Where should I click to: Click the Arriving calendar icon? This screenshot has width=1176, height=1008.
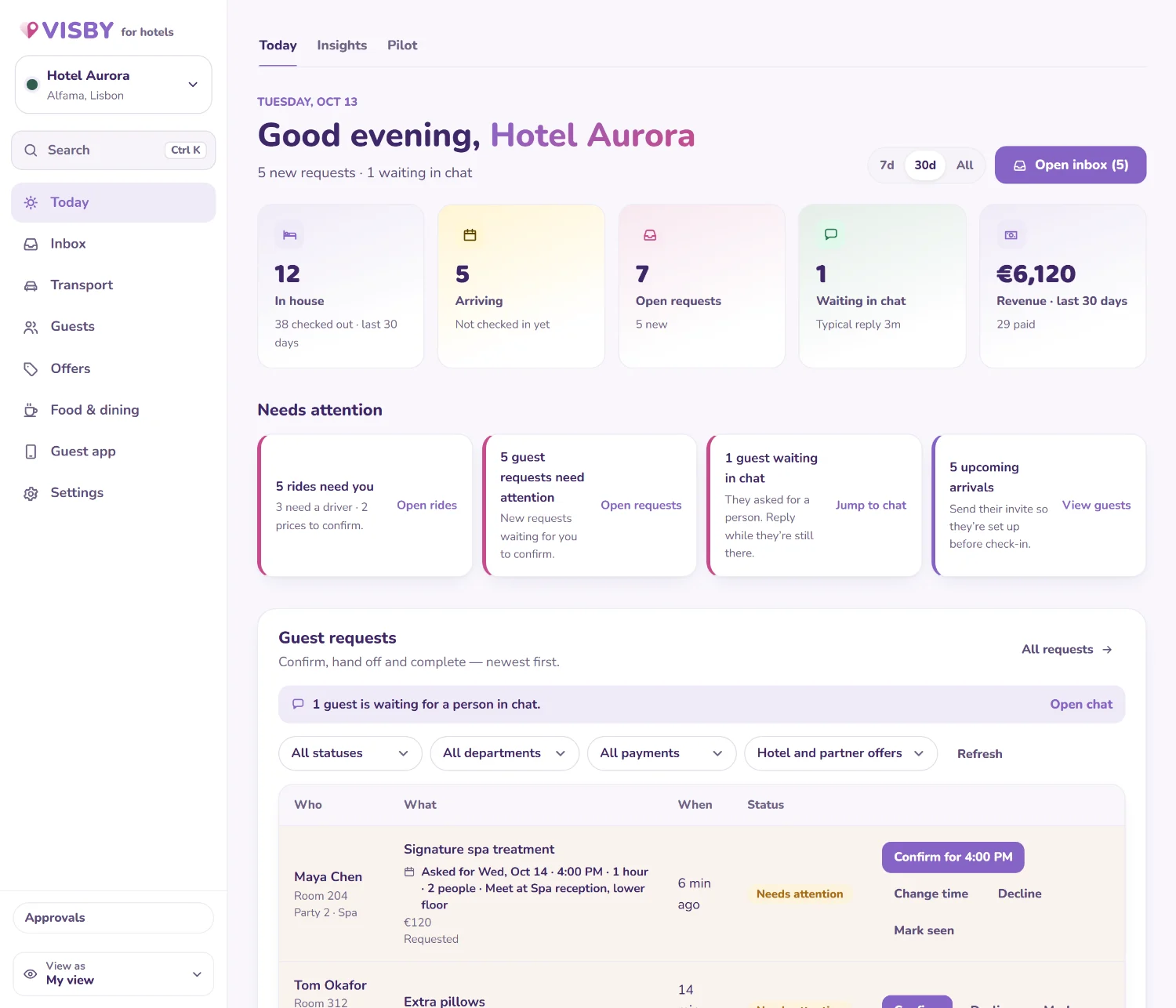pos(470,235)
